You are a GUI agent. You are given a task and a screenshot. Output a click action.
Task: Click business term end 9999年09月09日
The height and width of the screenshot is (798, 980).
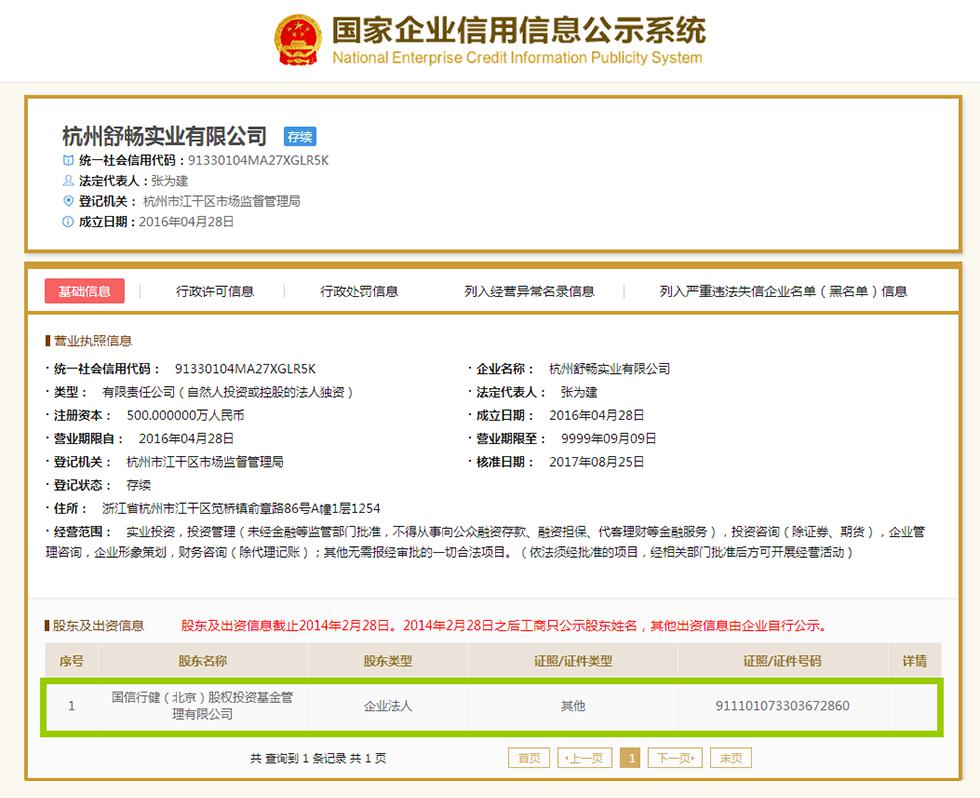coord(608,439)
